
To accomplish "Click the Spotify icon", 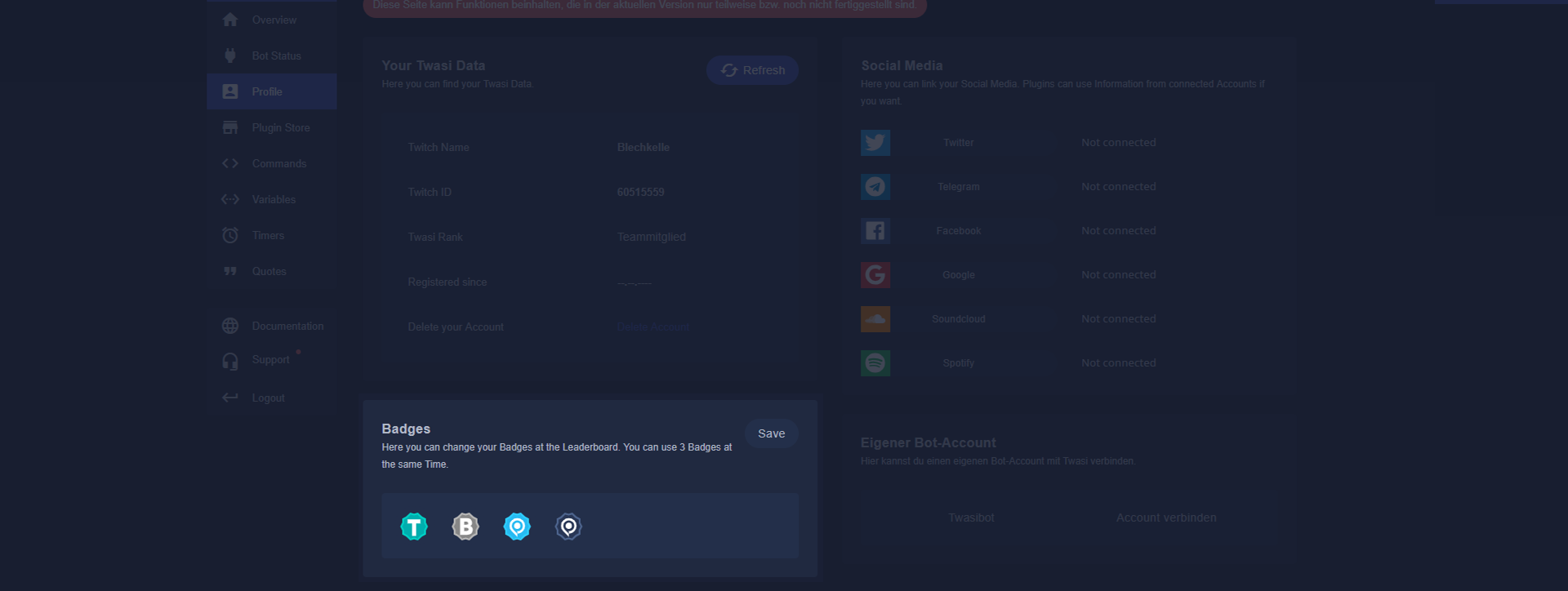I will coord(875,363).
